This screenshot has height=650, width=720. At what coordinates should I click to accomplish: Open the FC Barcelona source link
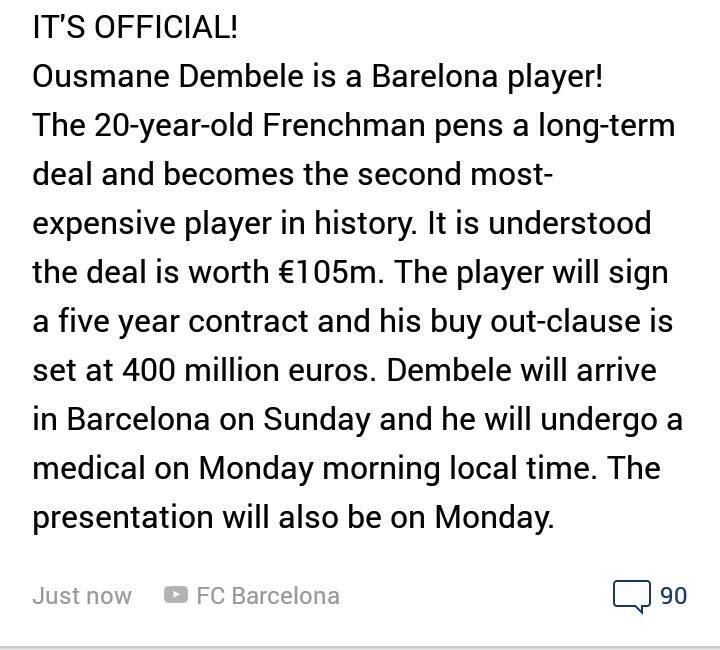coord(267,596)
